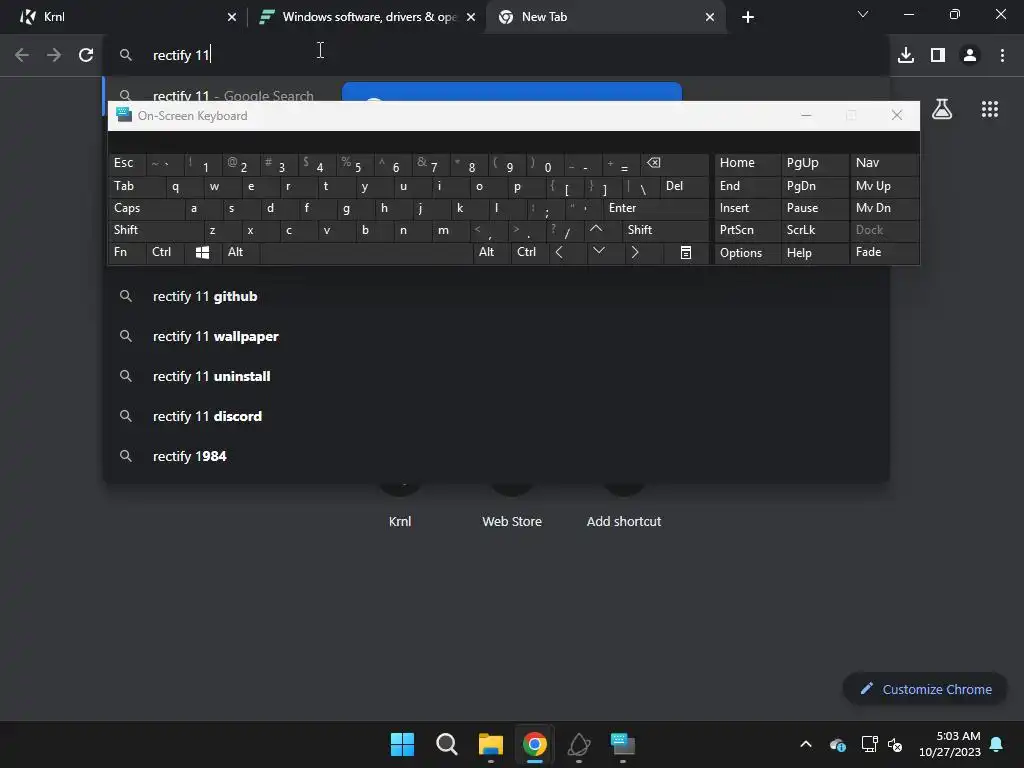Screen dimensions: 1024x768
Task: Click Tab key on On-Screen Keyboard
Action: point(136,187)
